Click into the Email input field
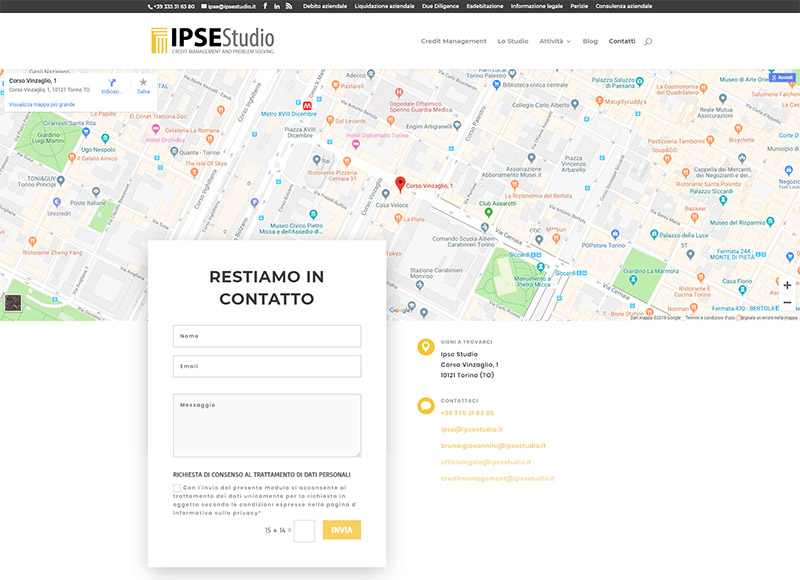The height and width of the screenshot is (580, 800). (x=267, y=366)
